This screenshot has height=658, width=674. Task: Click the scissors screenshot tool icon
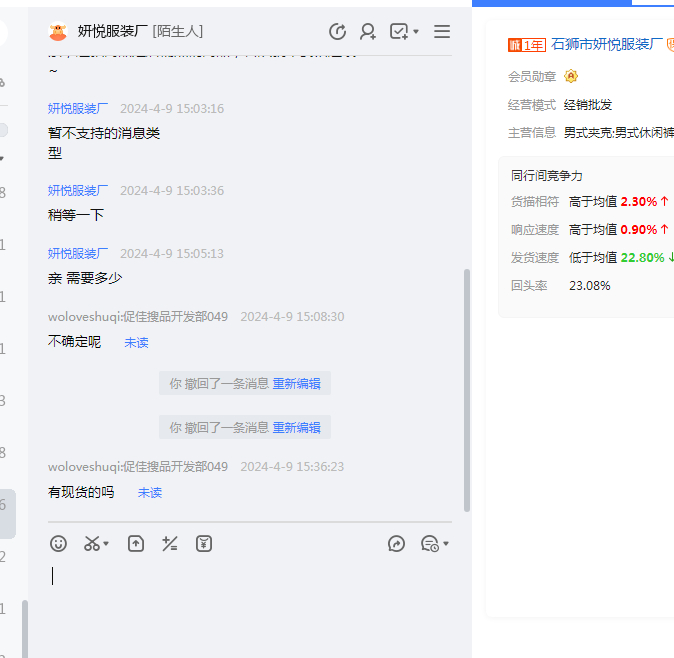click(92, 544)
